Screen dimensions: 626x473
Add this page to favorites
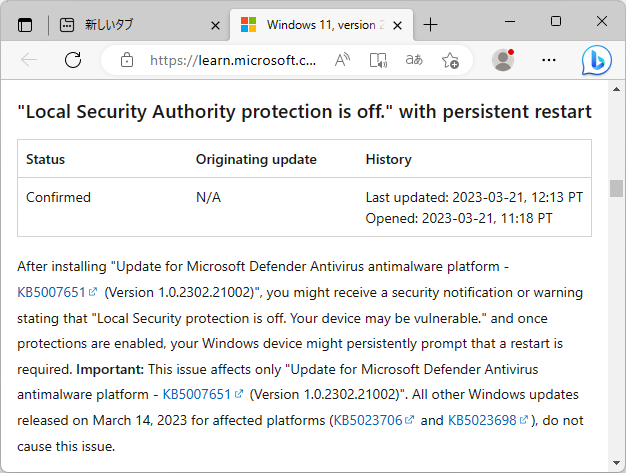pyautogui.click(x=450, y=60)
